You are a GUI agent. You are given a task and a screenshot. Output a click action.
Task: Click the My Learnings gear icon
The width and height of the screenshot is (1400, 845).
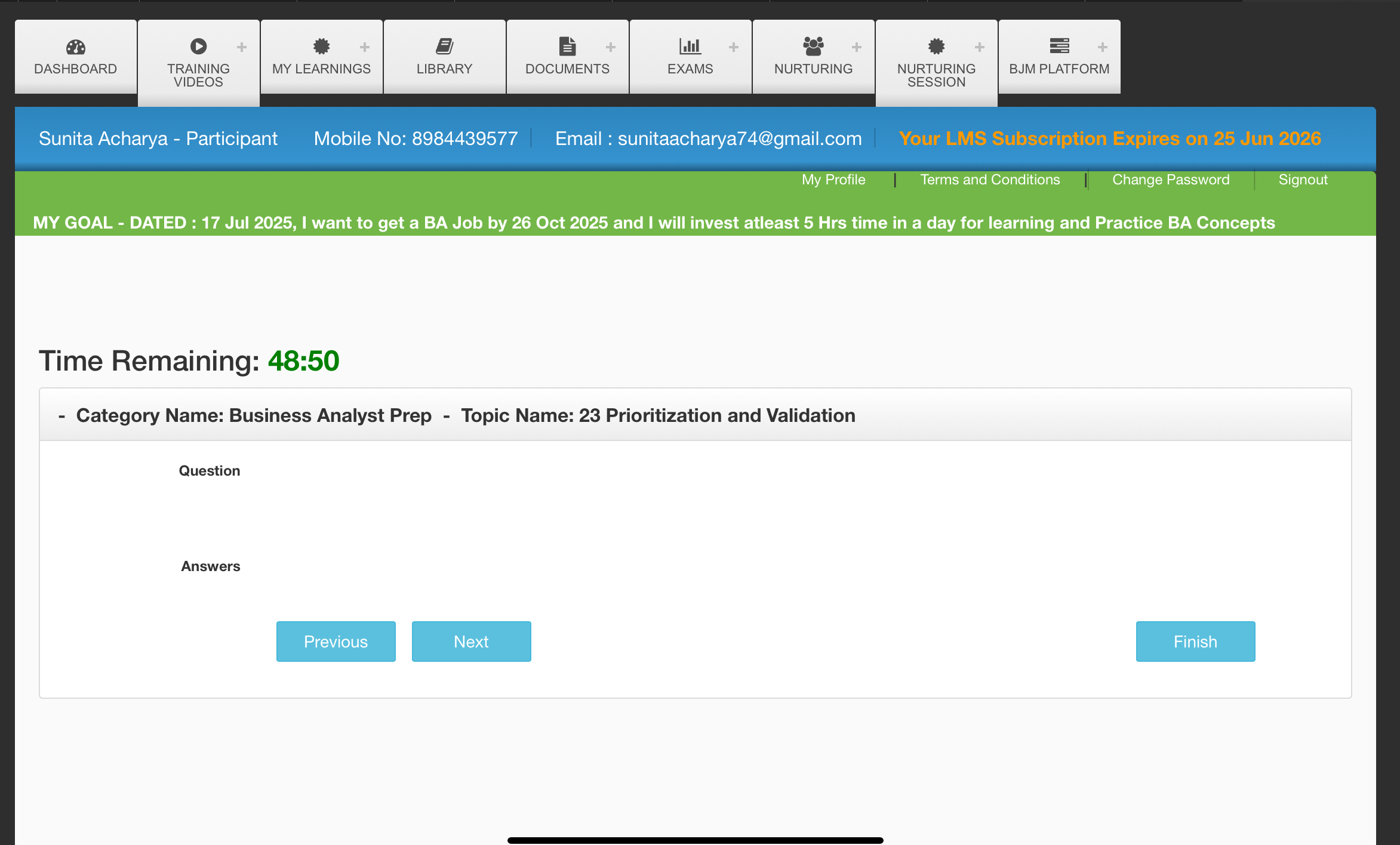(x=321, y=46)
